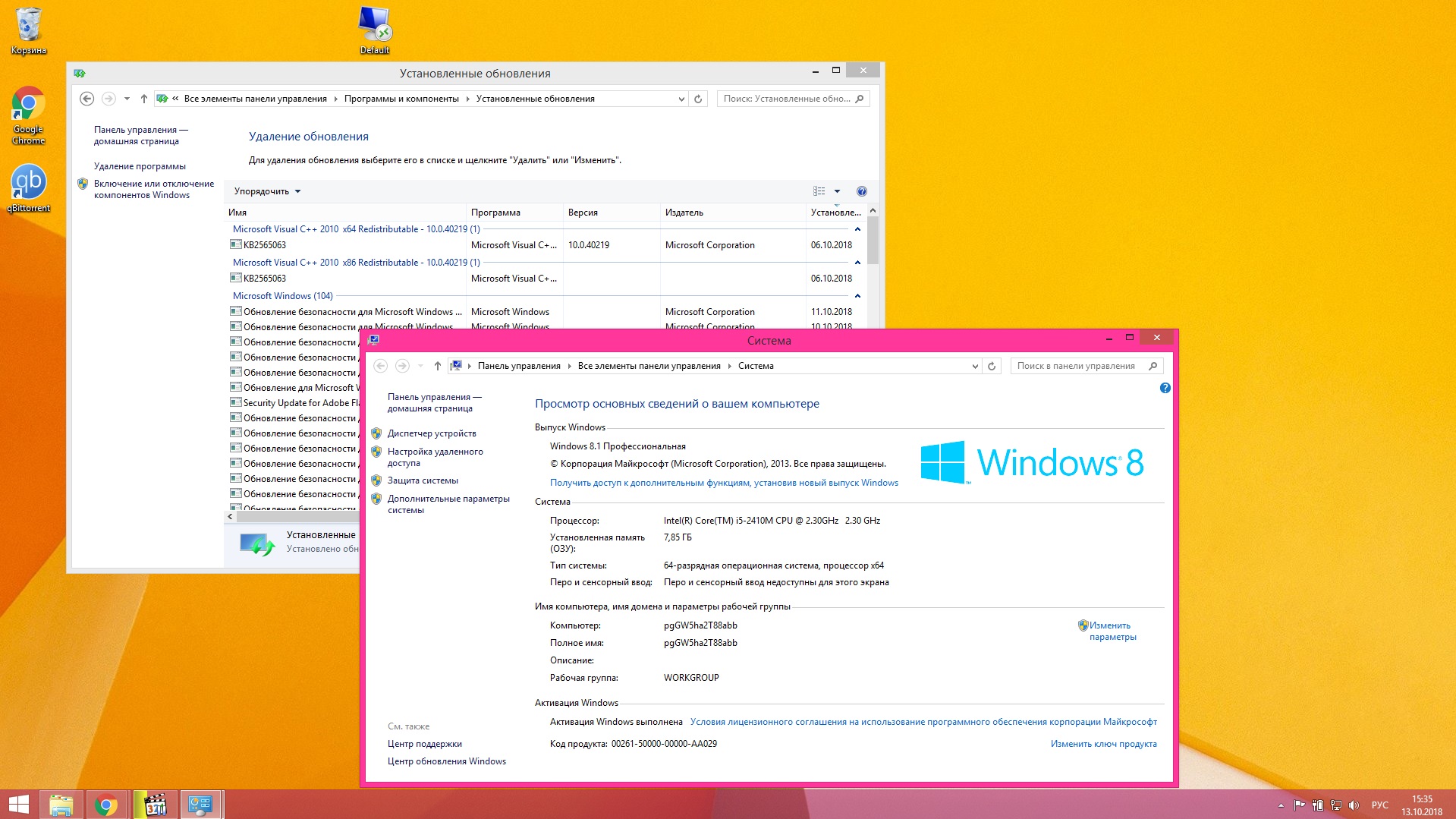Open Центр поддержки link
Image resolution: width=1456 pixels, height=819 pixels.
424,744
